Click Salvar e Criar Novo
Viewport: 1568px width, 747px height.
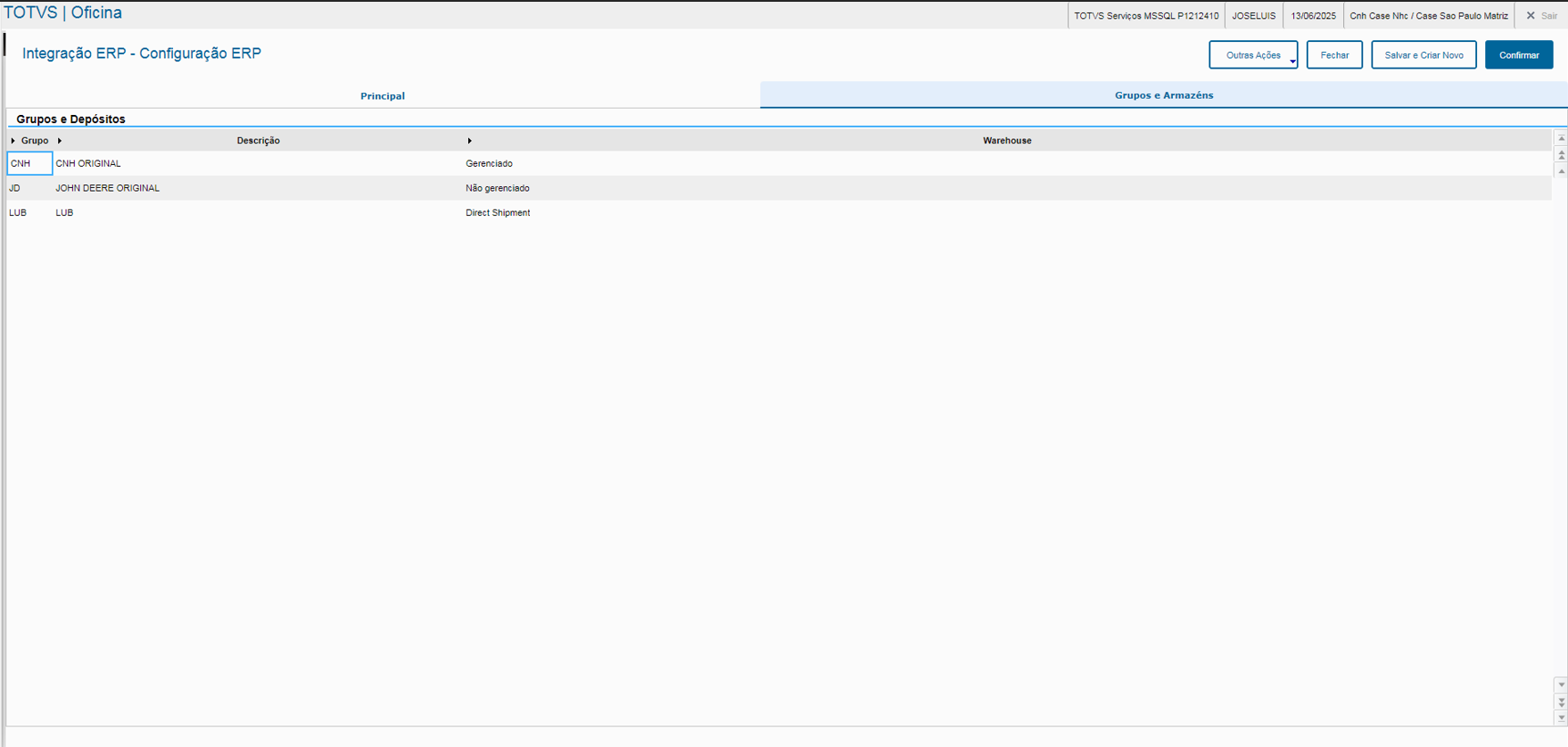click(1424, 55)
